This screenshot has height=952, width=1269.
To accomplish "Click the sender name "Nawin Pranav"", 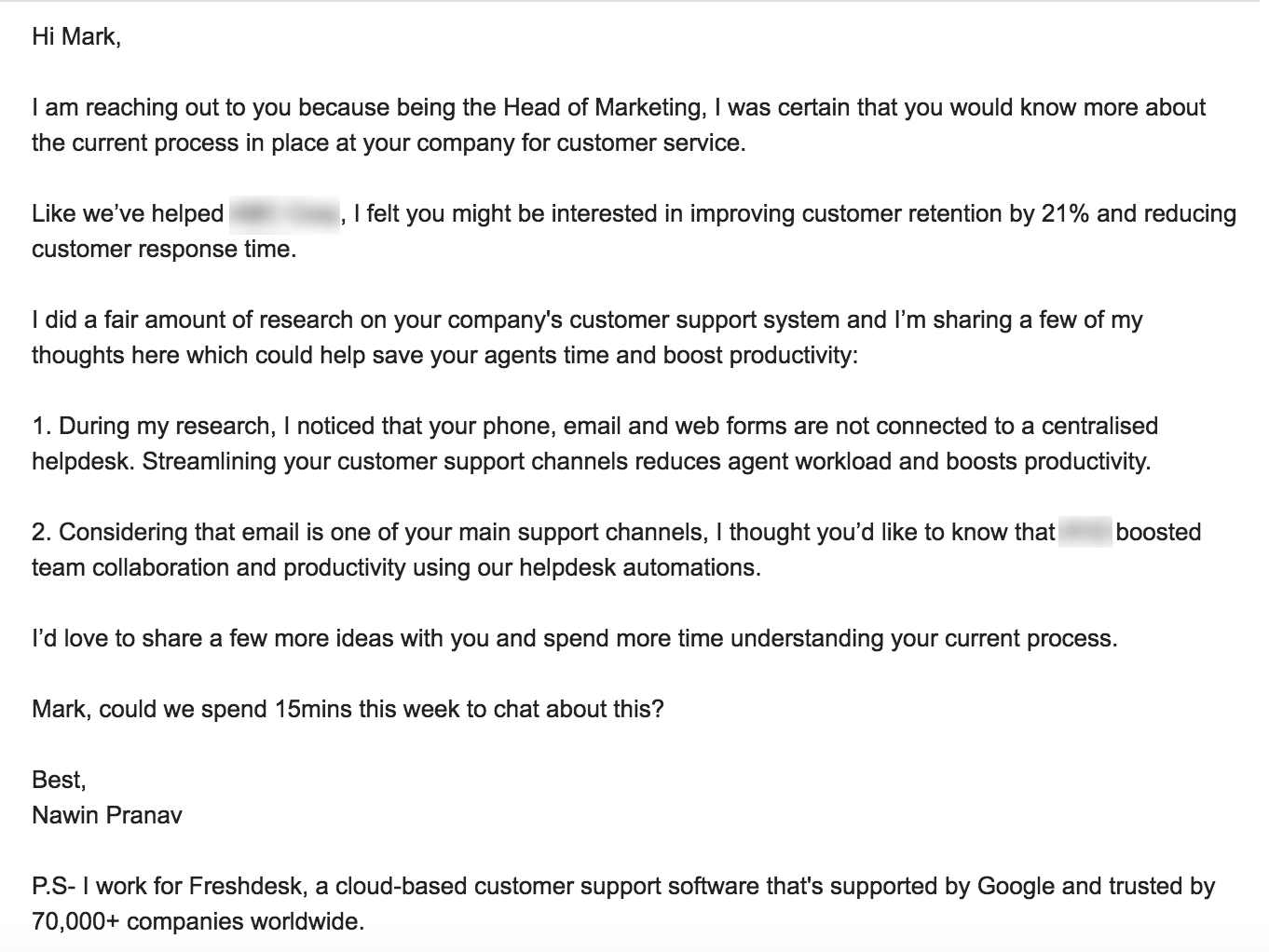I will click(107, 816).
